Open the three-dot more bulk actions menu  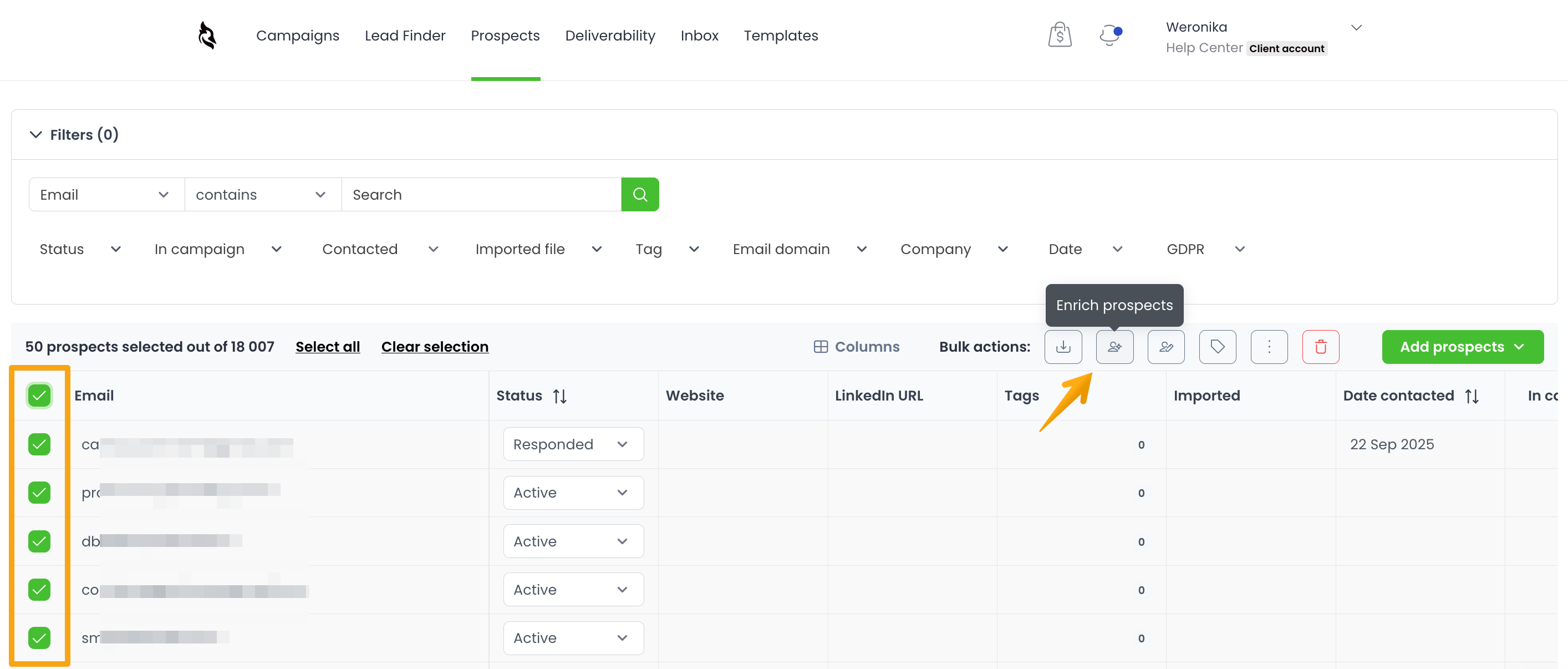[1269, 347]
